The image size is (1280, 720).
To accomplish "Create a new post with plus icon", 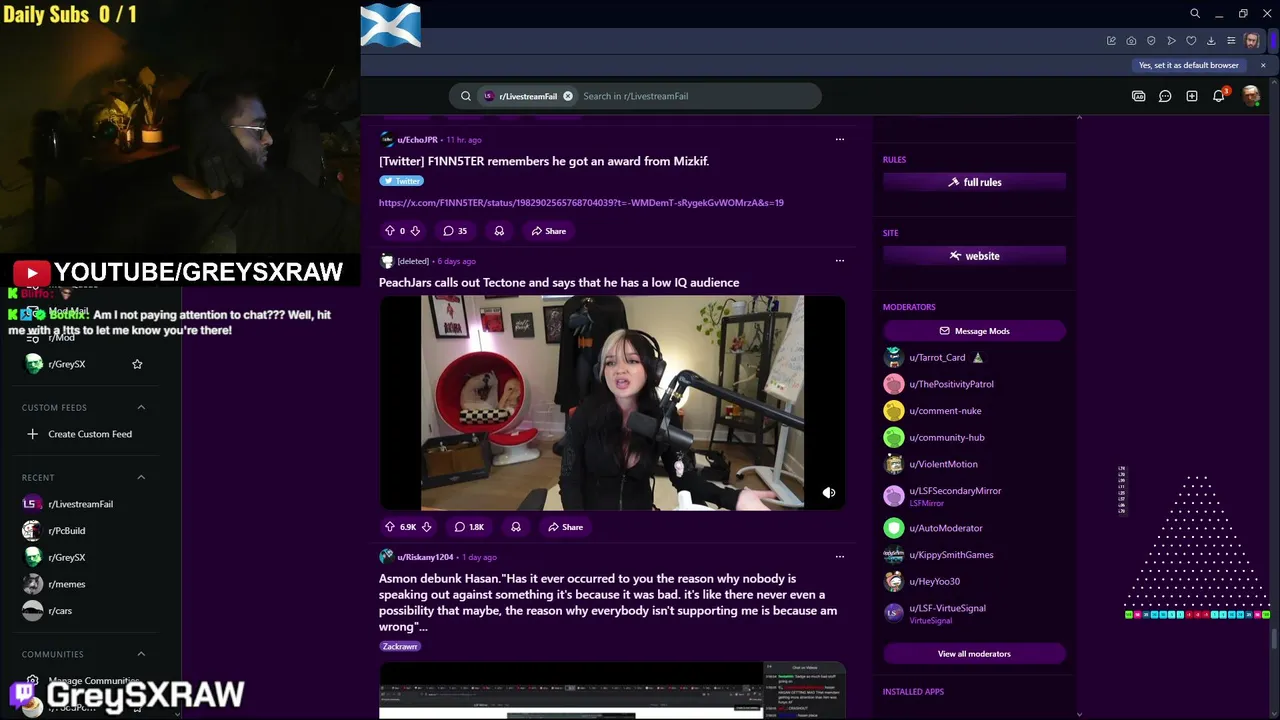I will point(1192,96).
